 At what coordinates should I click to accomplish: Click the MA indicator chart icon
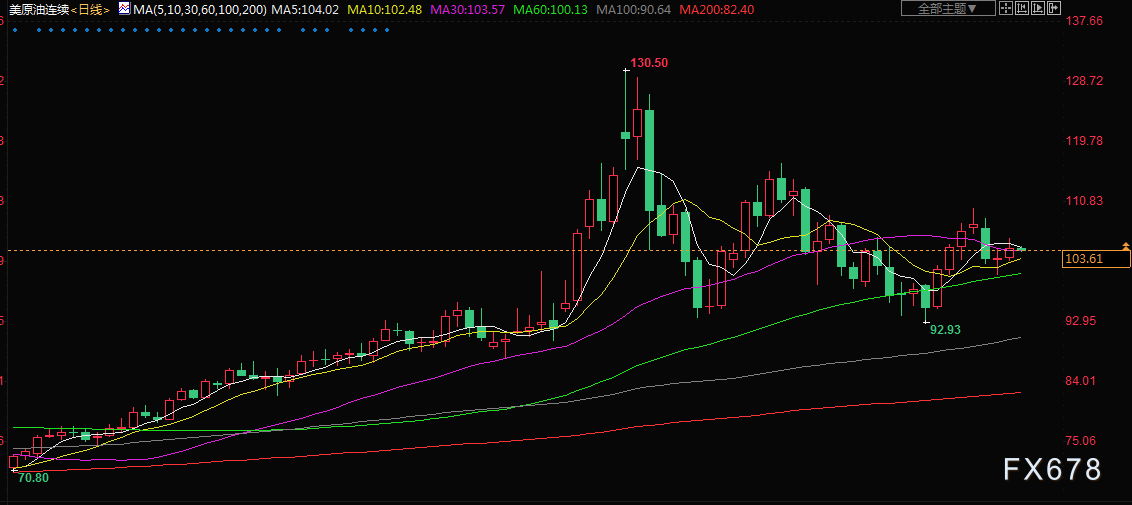pos(124,9)
